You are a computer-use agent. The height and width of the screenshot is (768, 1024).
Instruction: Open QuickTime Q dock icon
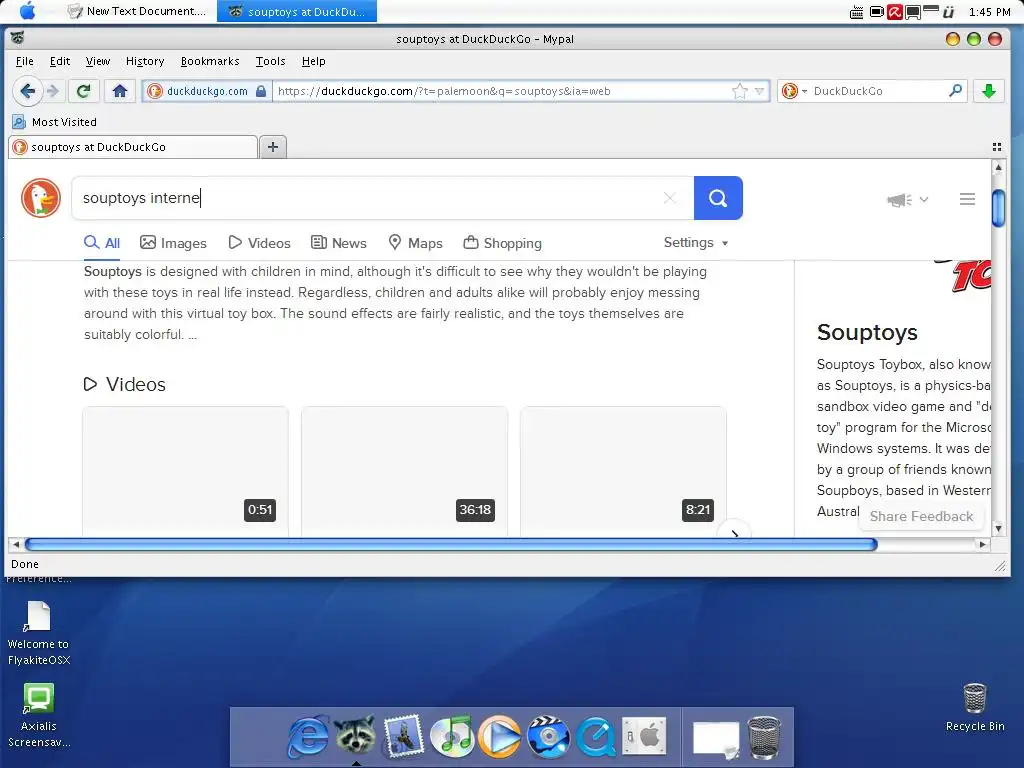point(596,737)
